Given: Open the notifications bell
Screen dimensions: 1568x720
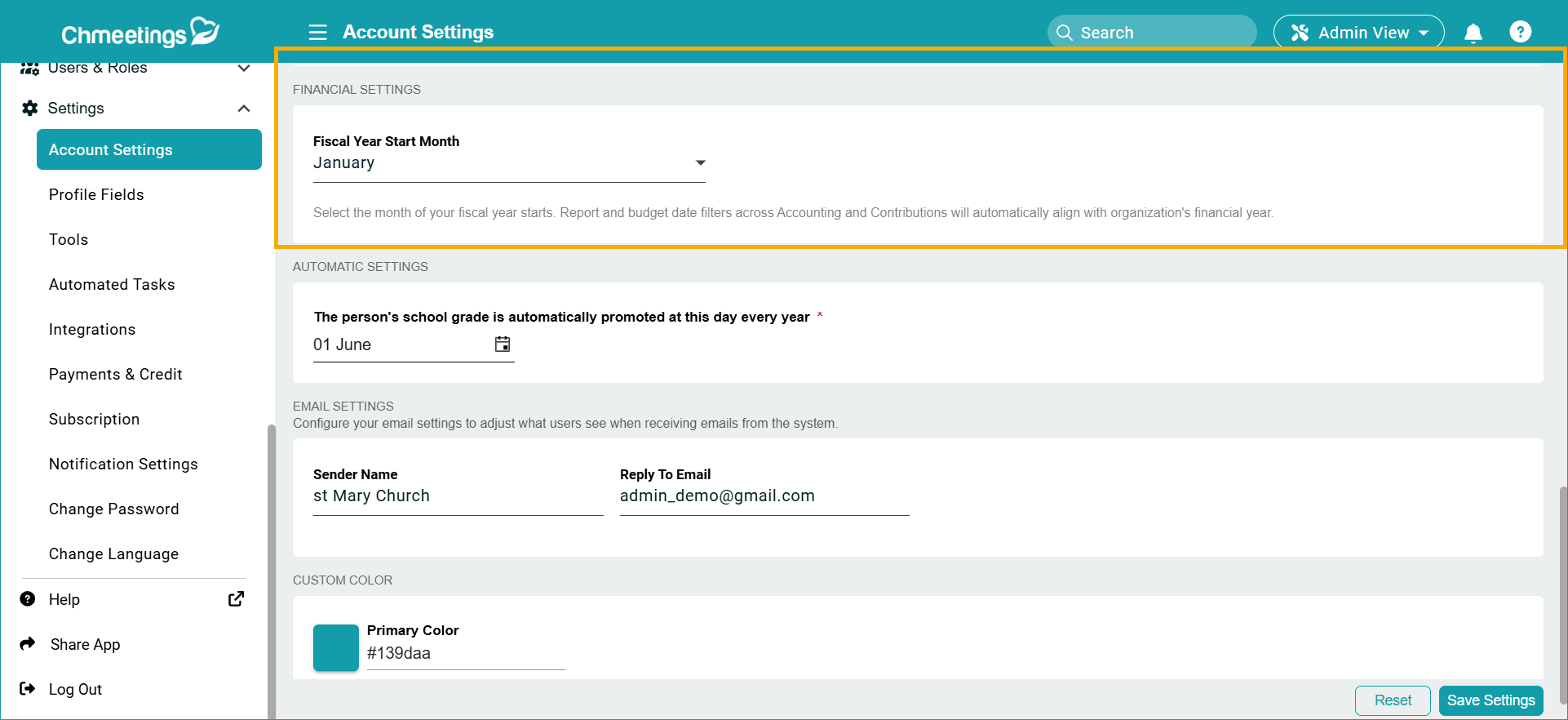Looking at the screenshot, I should 1473,33.
